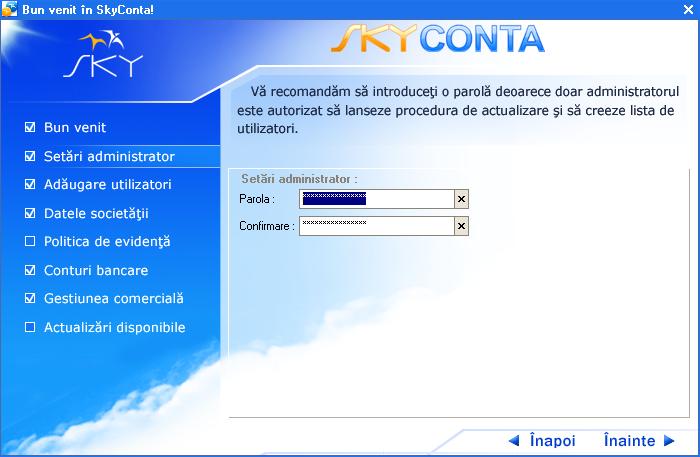Proceed with the Înainte link

[629, 441]
